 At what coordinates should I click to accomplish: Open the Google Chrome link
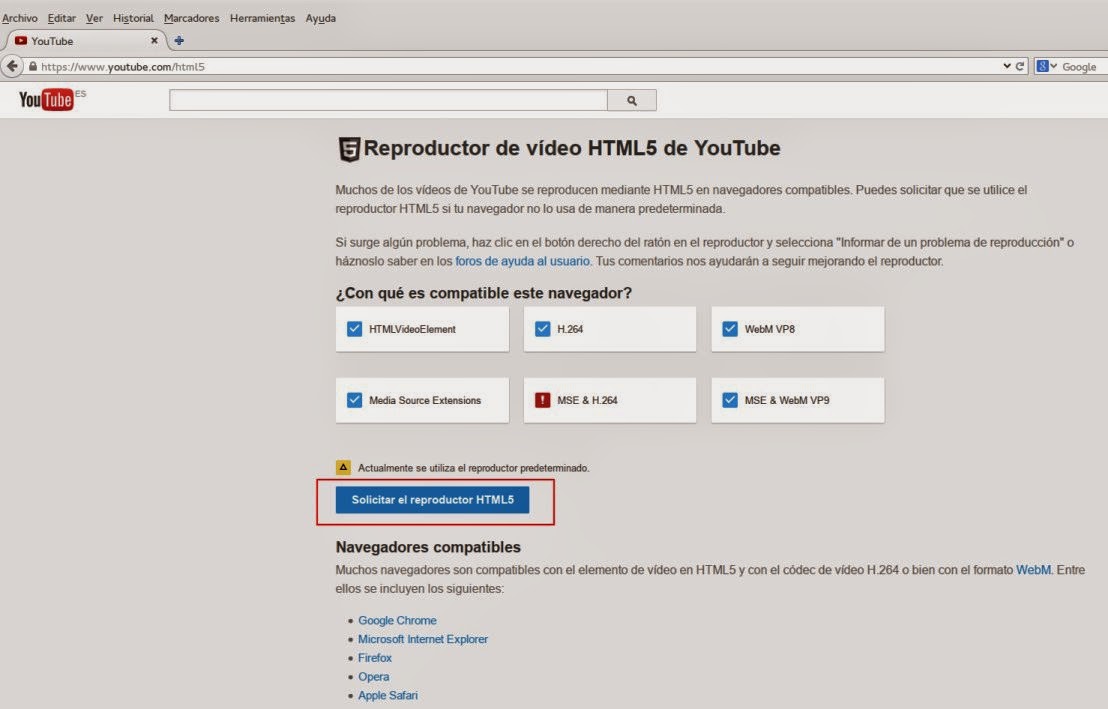[x=397, y=620]
